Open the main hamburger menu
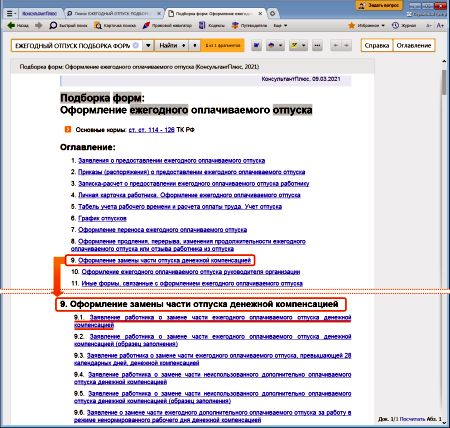Screen dimensions: 450x428 (10, 14)
